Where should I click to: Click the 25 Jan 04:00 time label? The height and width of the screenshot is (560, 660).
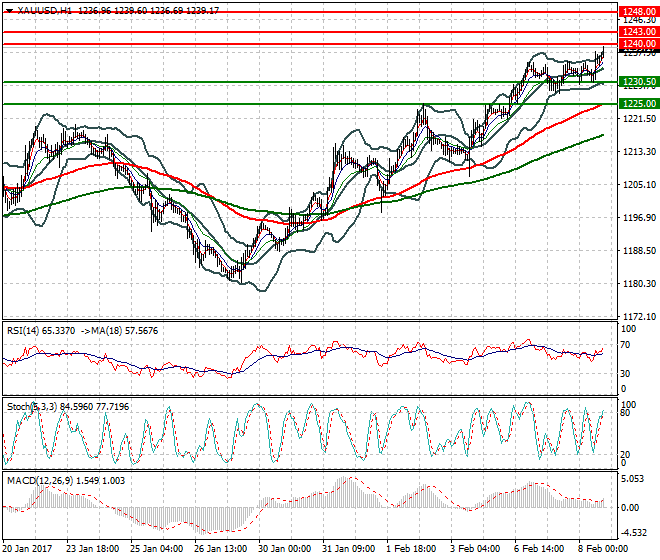click(x=157, y=549)
